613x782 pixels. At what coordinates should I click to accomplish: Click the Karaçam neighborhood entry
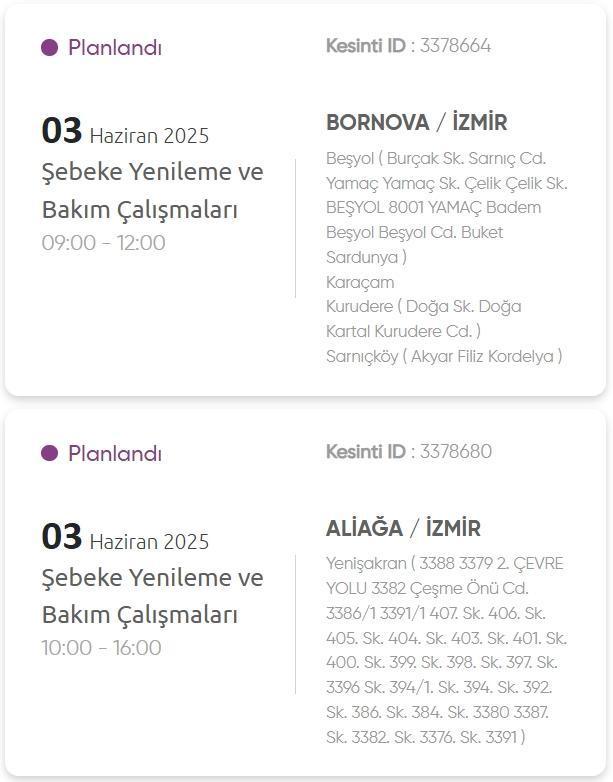(x=360, y=282)
